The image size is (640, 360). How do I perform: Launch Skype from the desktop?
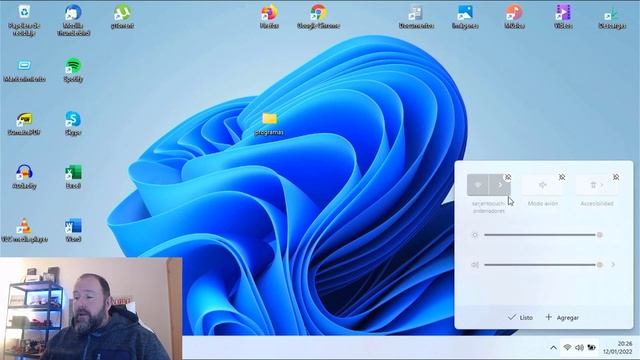(x=73, y=124)
